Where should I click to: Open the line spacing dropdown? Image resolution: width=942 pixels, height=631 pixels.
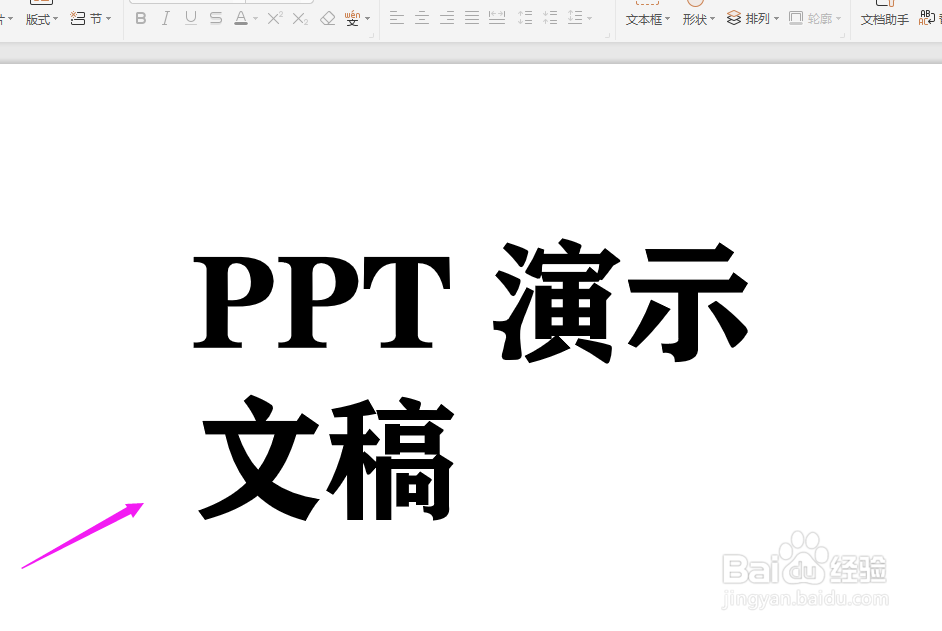[x=588, y=18]
